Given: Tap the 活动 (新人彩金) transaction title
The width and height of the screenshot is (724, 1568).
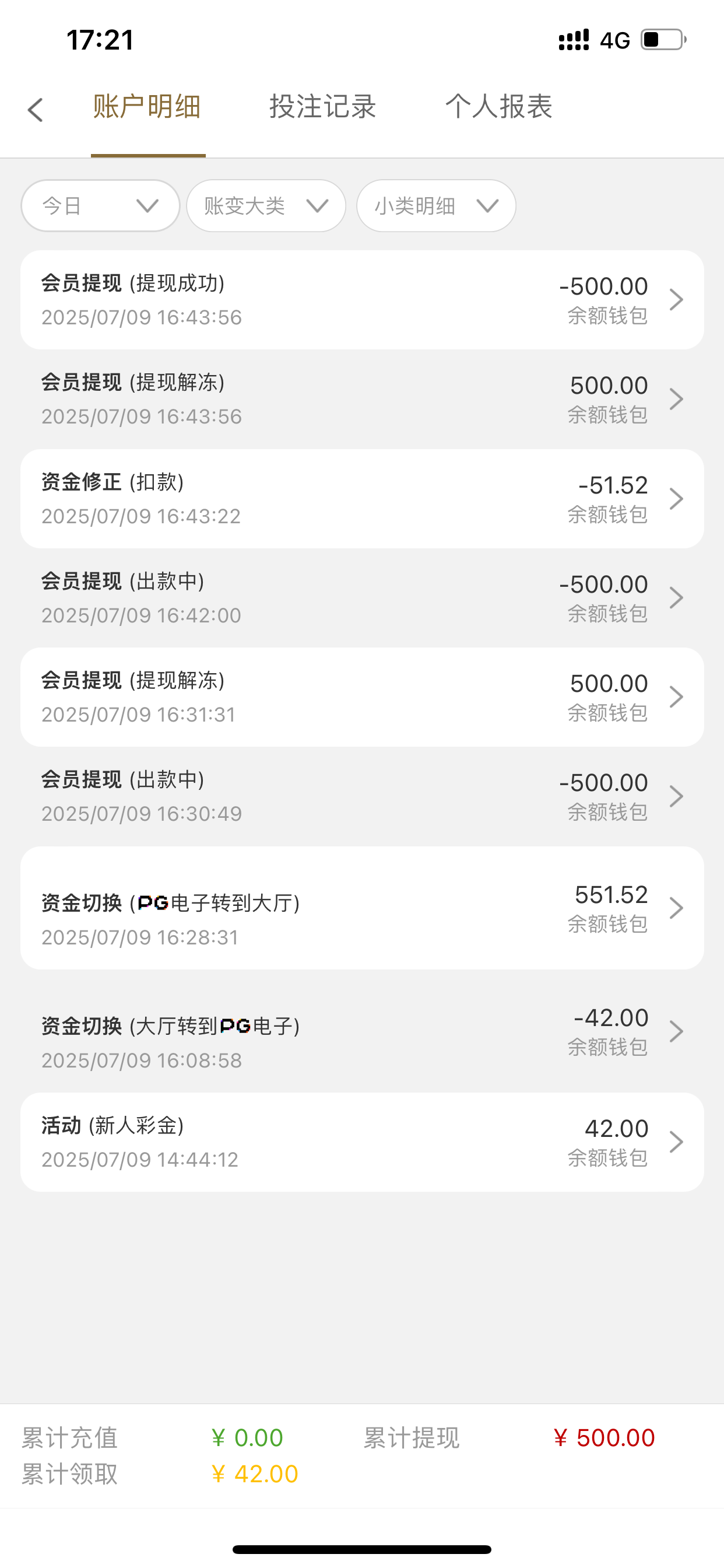Looking at the screenshot, I should [113, 1125].
